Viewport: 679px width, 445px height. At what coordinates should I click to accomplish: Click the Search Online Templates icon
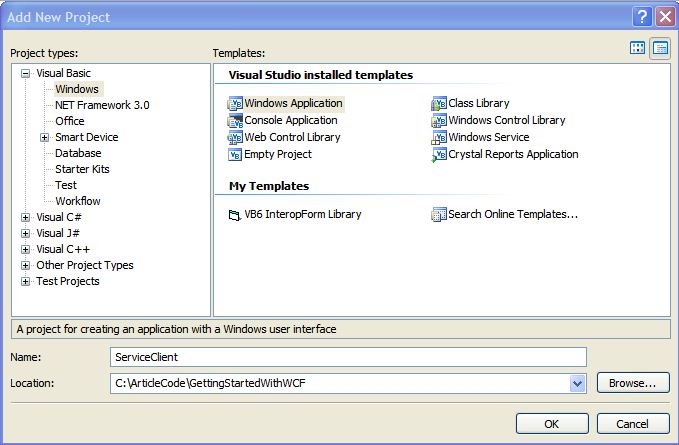[439, 215]
